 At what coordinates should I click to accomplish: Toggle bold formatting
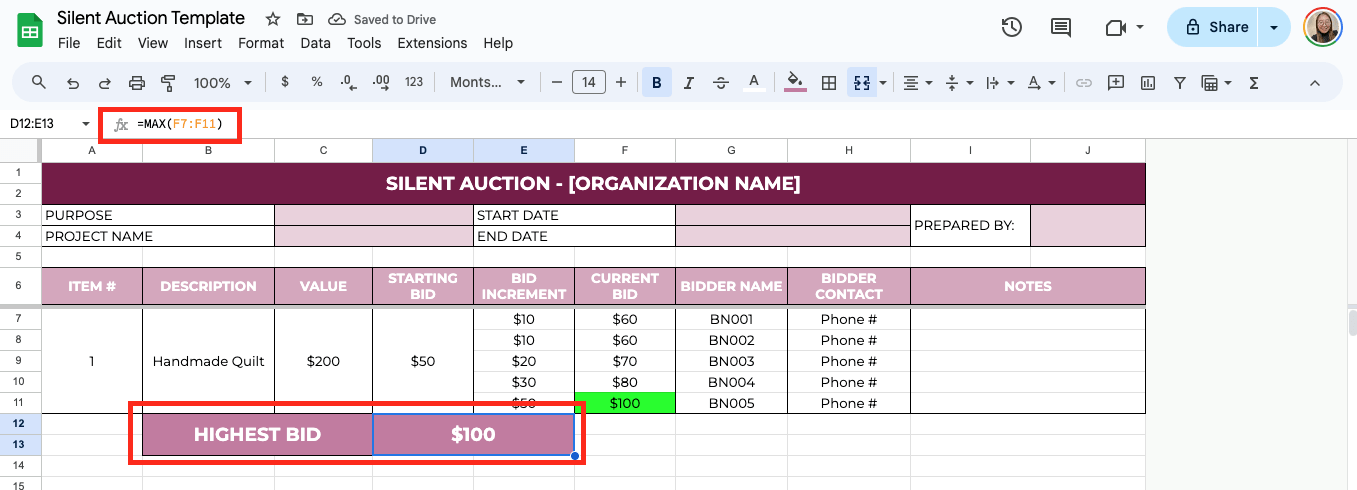click(x=656, y=83)
